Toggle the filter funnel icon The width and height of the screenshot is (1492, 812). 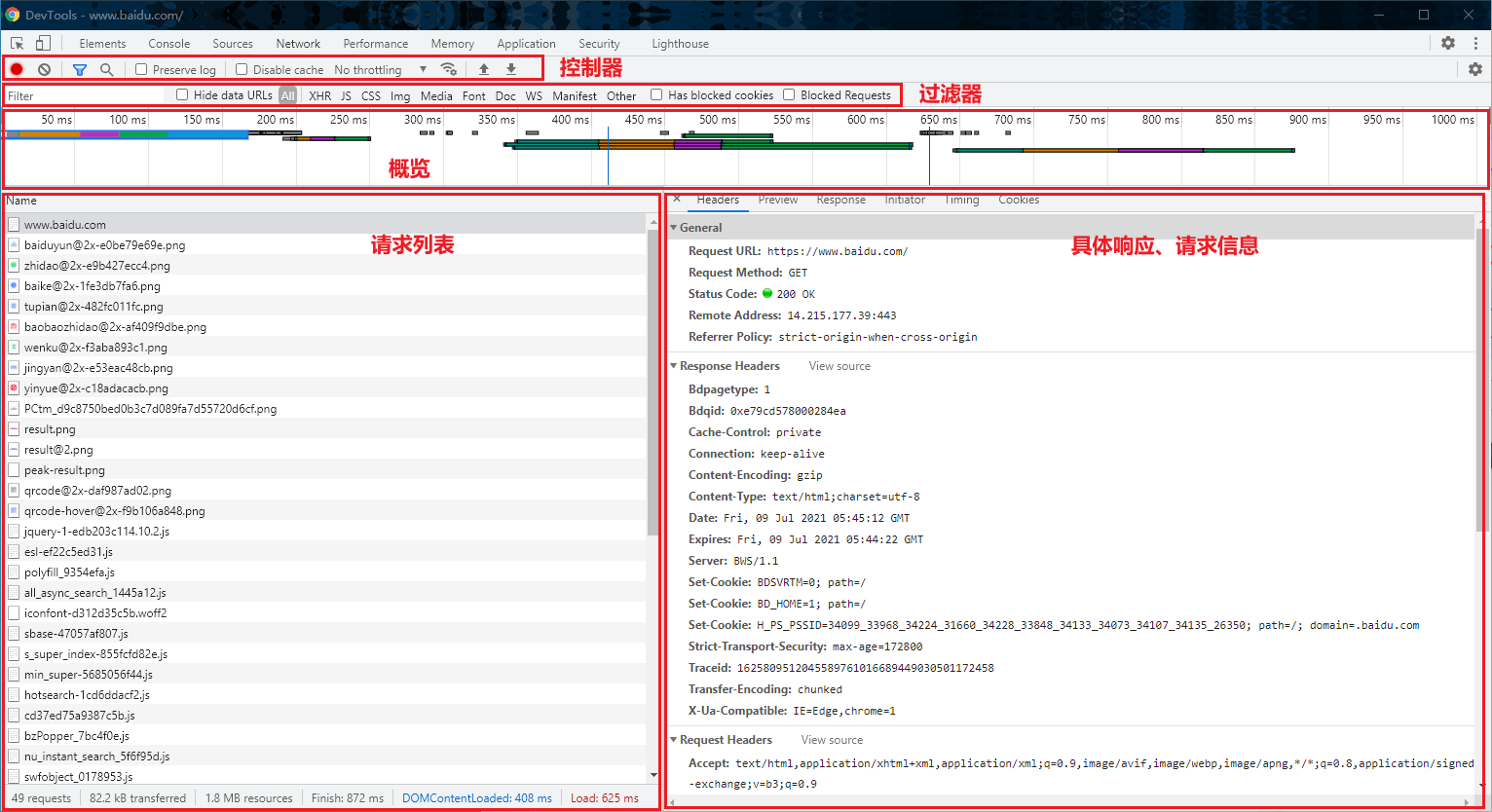80,69
